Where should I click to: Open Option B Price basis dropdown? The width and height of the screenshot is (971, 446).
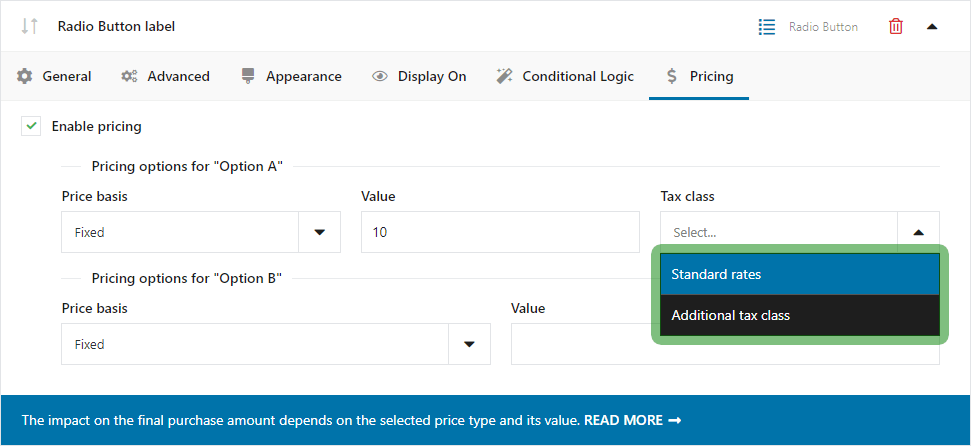(x=276, y=344)
